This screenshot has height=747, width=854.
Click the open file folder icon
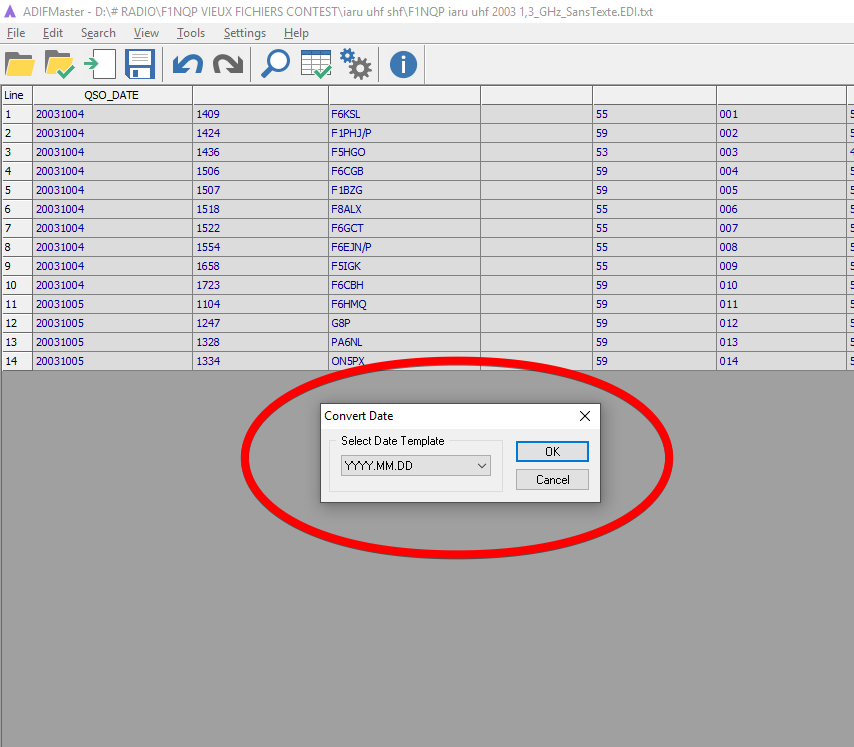20,65
